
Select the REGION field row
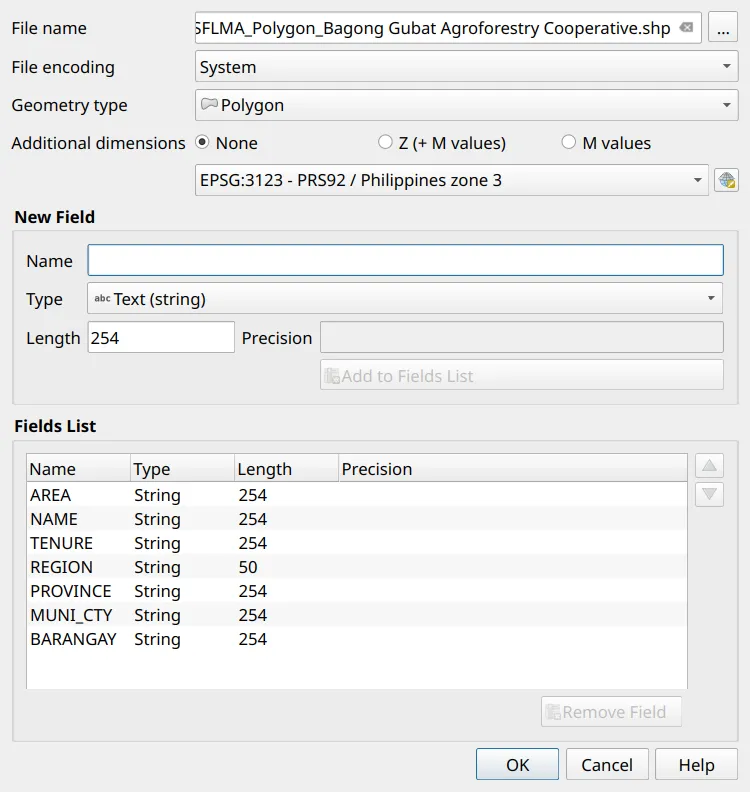(x=357, y=567)
